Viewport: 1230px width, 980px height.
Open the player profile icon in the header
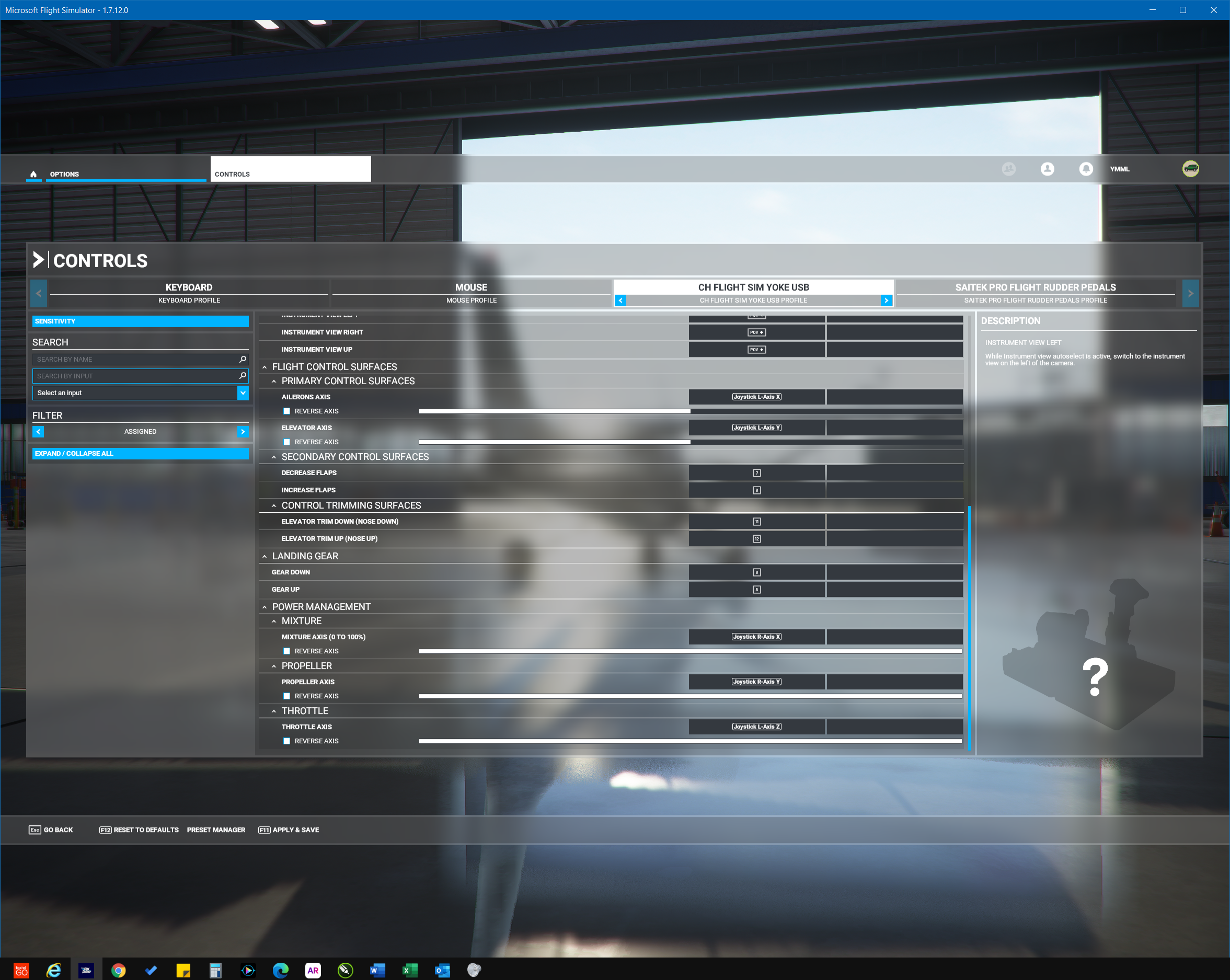(x=1047, y=169)
